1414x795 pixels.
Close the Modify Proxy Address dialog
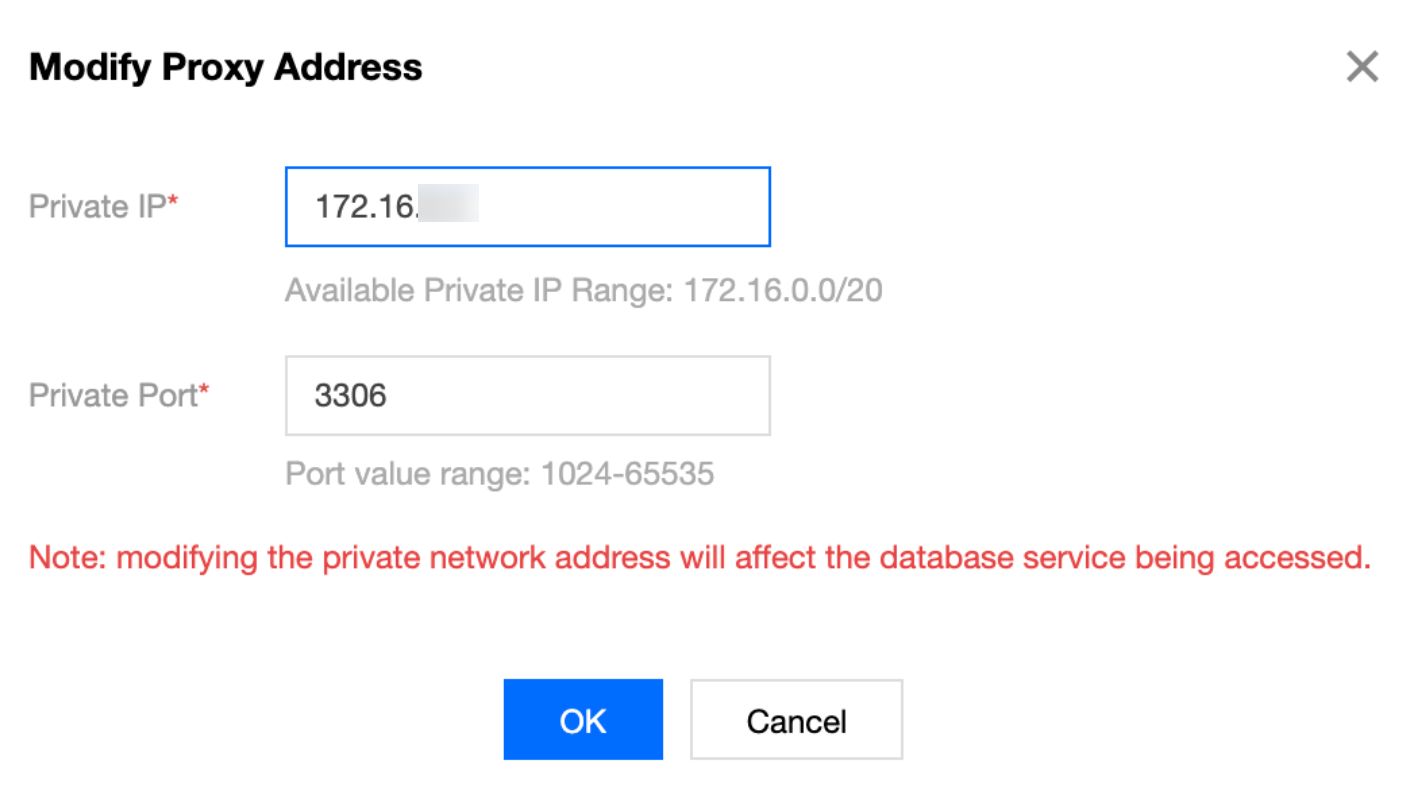1362,67
